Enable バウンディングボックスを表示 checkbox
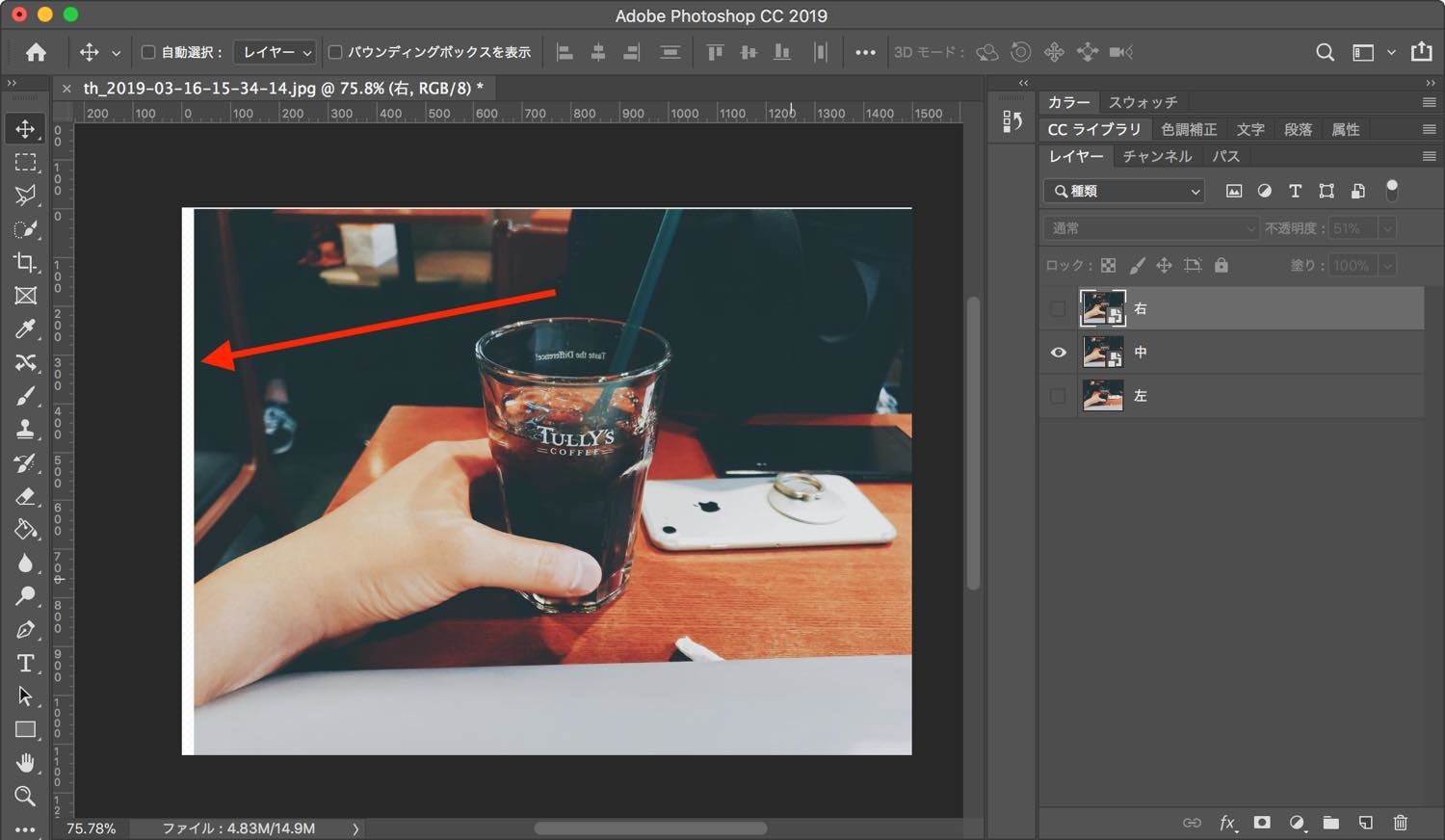1445x840 pixels. tap(335, 52)
